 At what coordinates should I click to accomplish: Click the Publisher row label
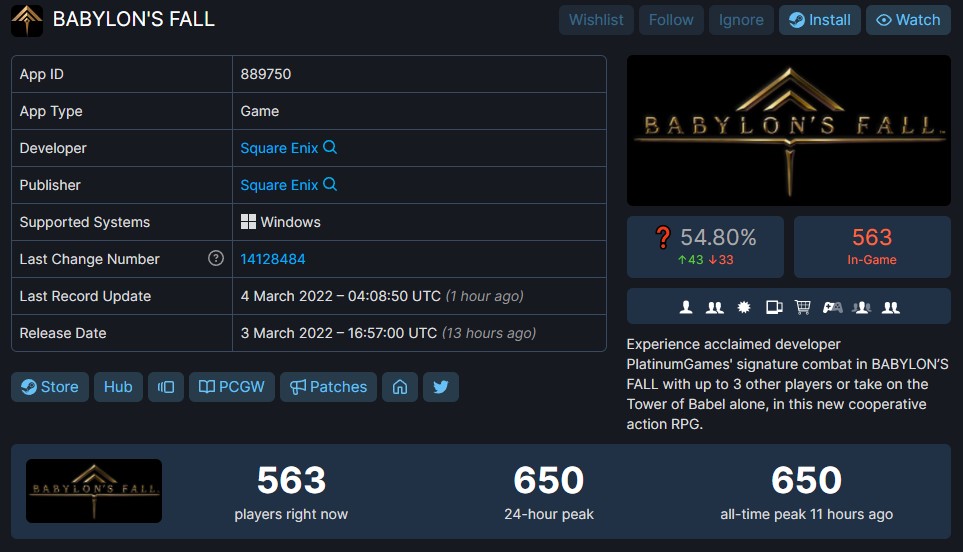pos(50,185)
